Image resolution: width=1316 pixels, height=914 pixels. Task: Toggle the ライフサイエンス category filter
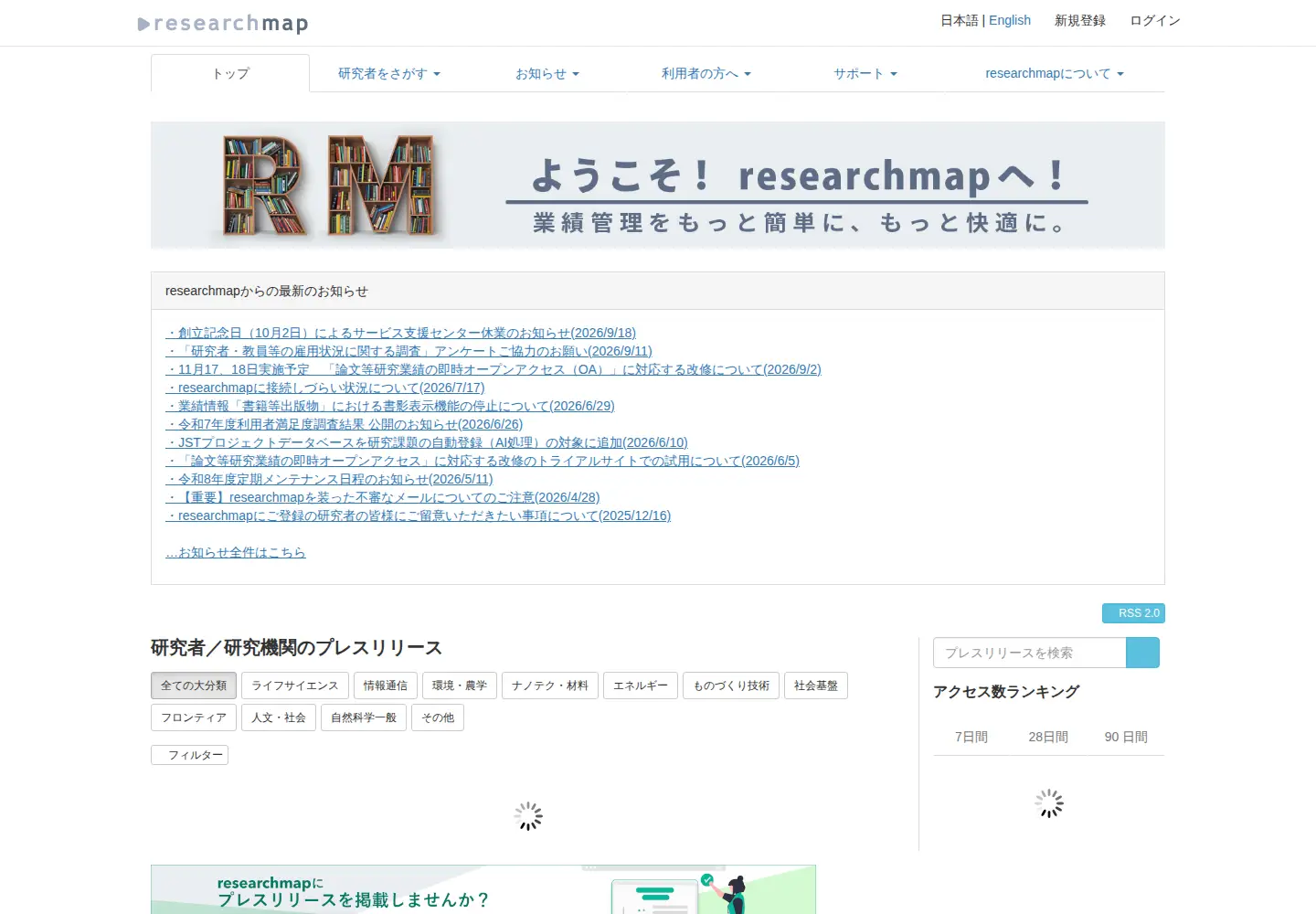(x=294, y=685)
